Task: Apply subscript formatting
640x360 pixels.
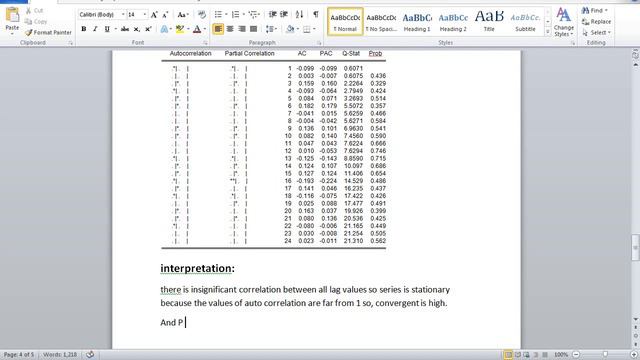Action: 137,29
